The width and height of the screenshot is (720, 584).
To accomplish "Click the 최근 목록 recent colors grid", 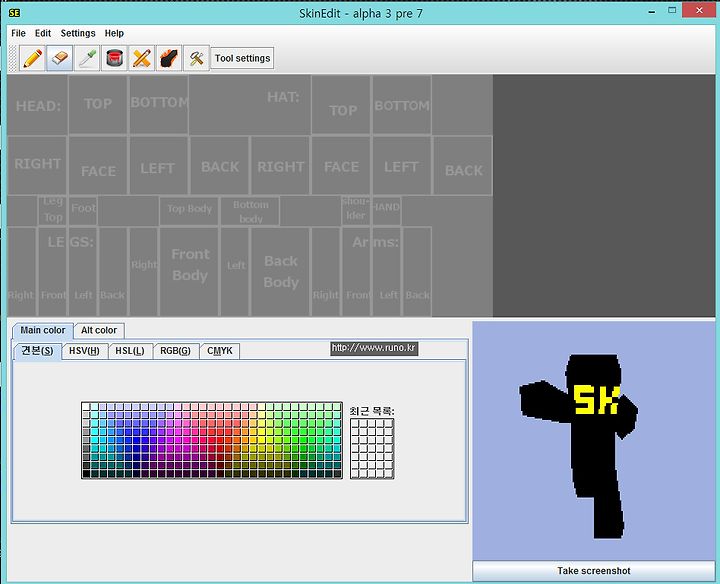I will click(372, 448).
